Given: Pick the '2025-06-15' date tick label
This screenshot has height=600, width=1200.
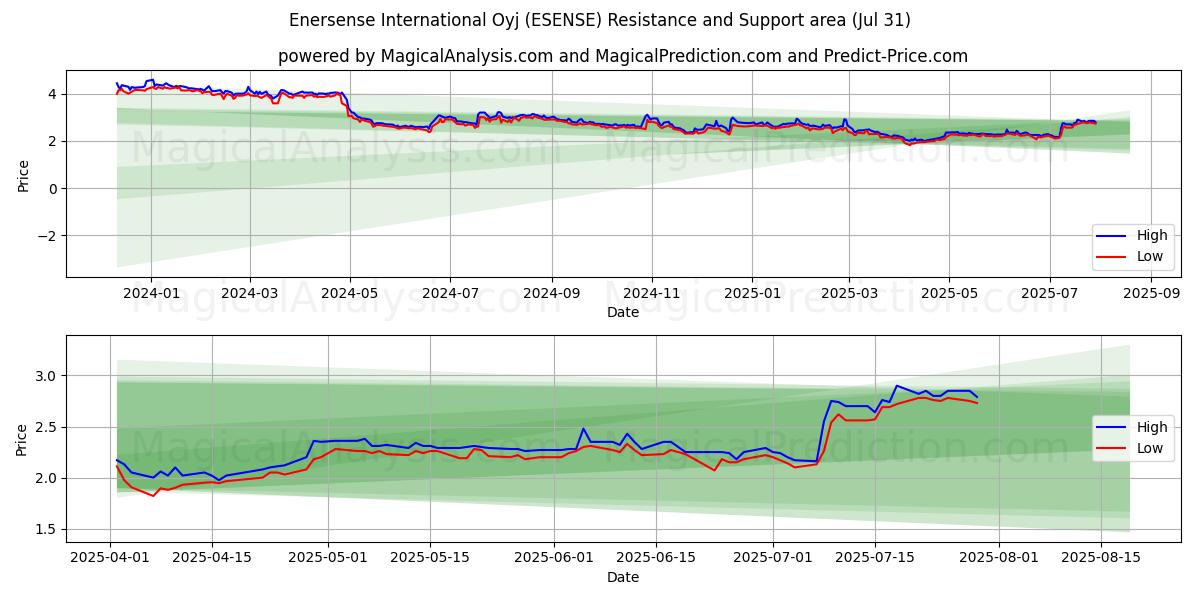Looking at the screenshot, I should tap(656, 559).
